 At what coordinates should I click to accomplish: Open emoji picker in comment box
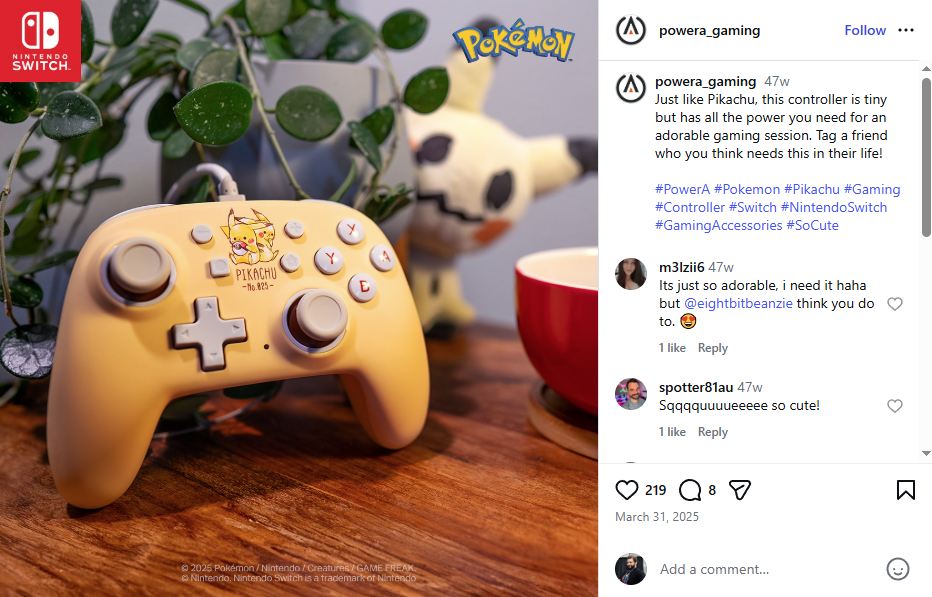[898, 569]
